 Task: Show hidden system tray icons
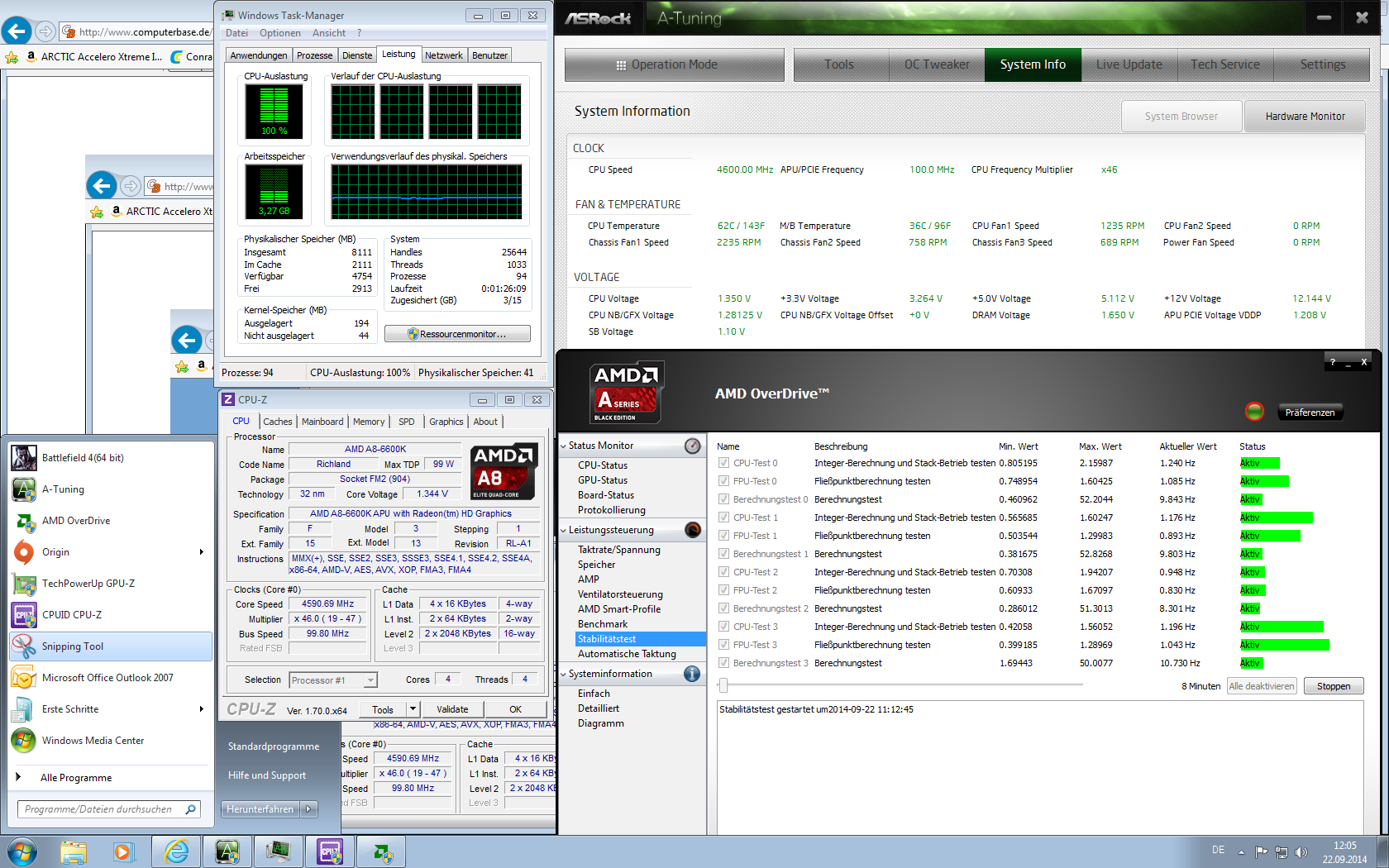click(1241, 852)
